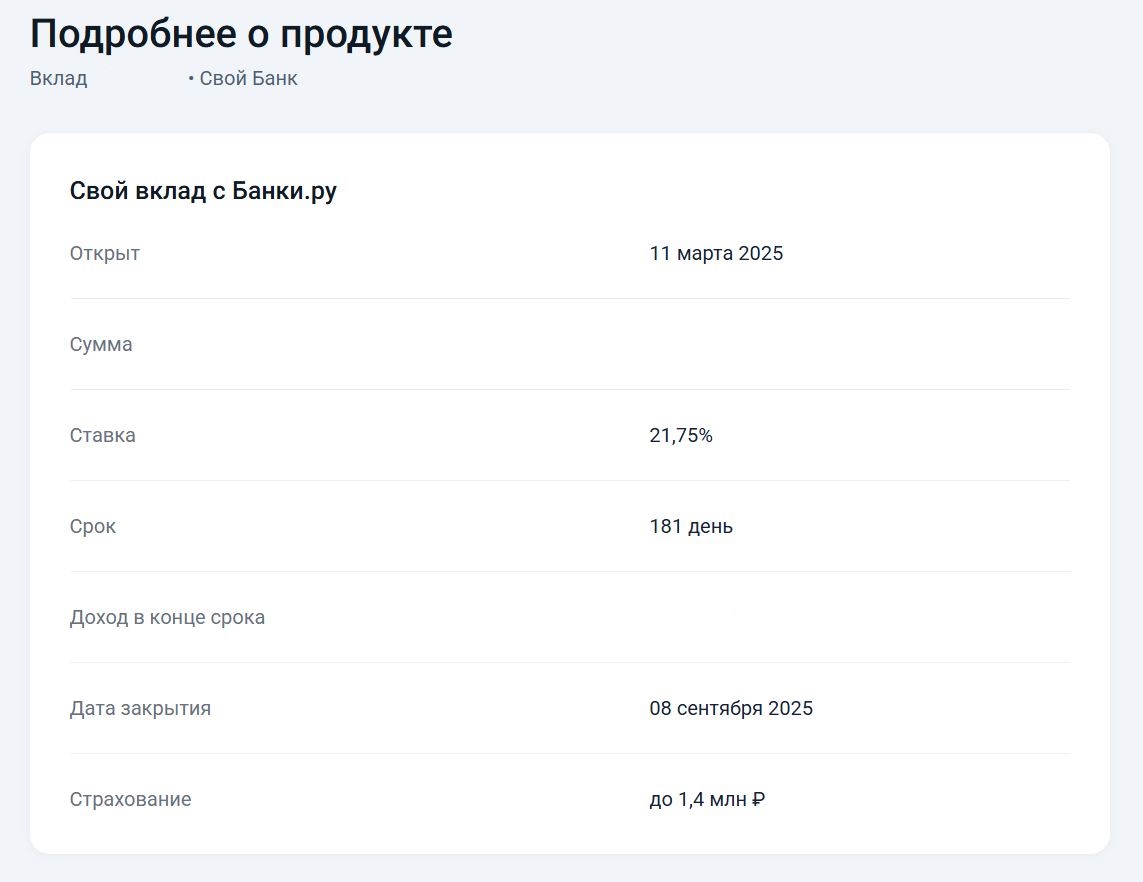This screenshot has height=882, width=1143.
Task: Select the до 1,4 млн insurance amount
Action: (x=698, y=800)
